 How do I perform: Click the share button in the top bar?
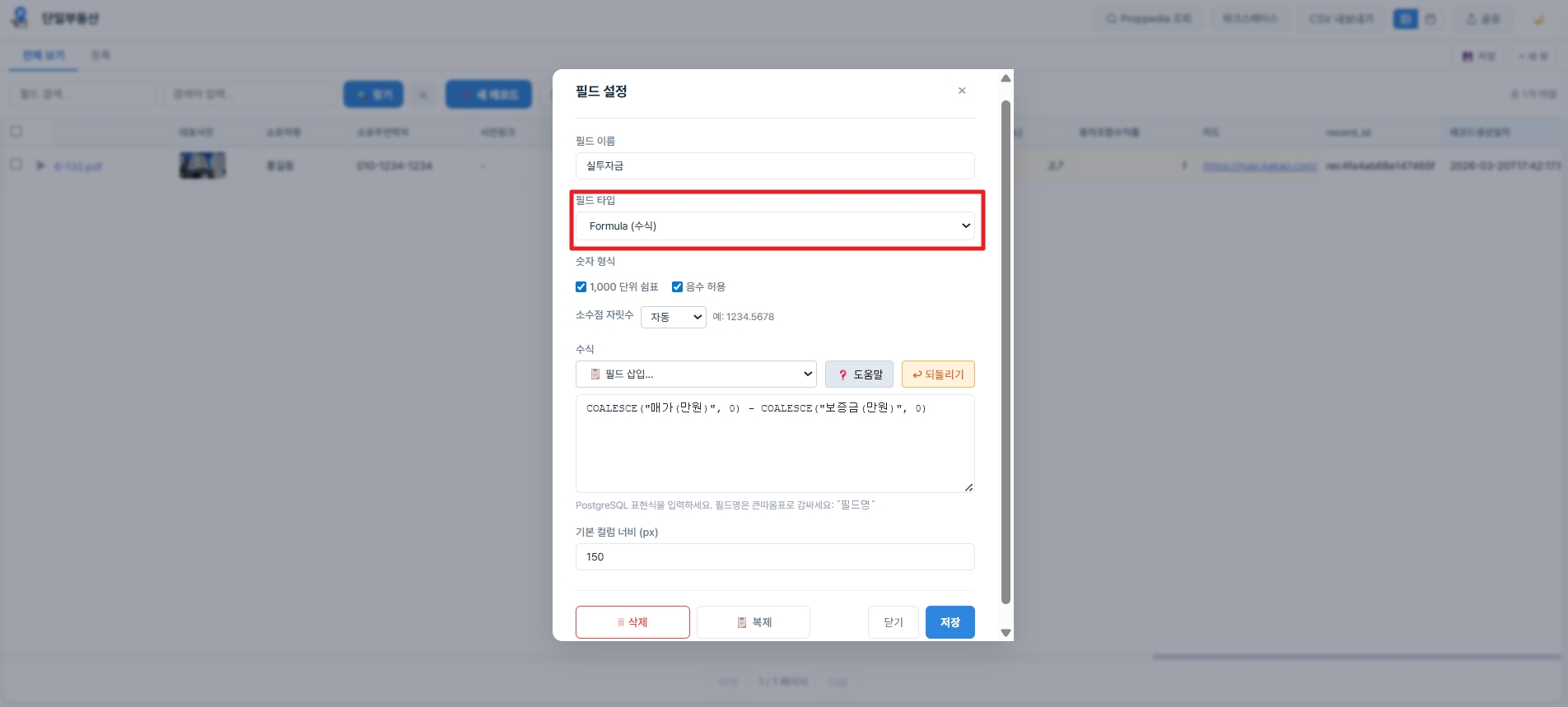(x=1483, y=19)
